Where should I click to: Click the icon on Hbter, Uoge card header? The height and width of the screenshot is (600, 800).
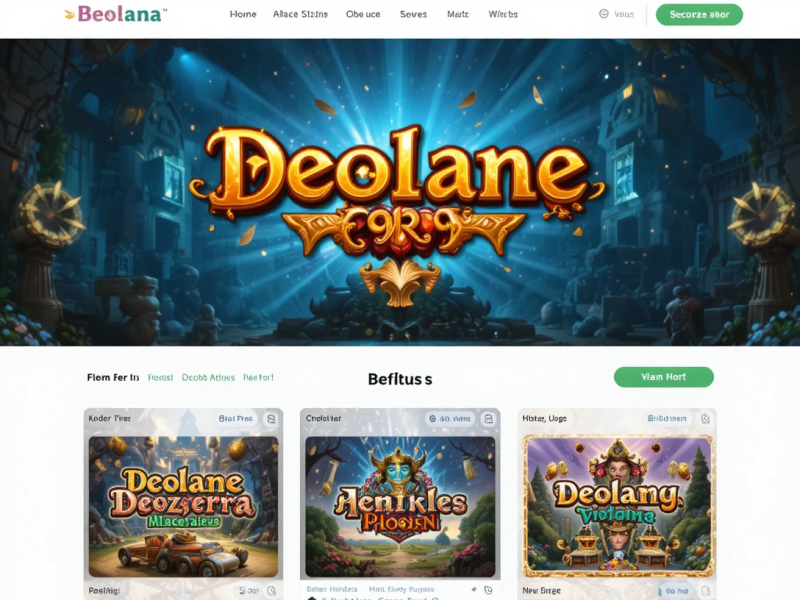705,419
